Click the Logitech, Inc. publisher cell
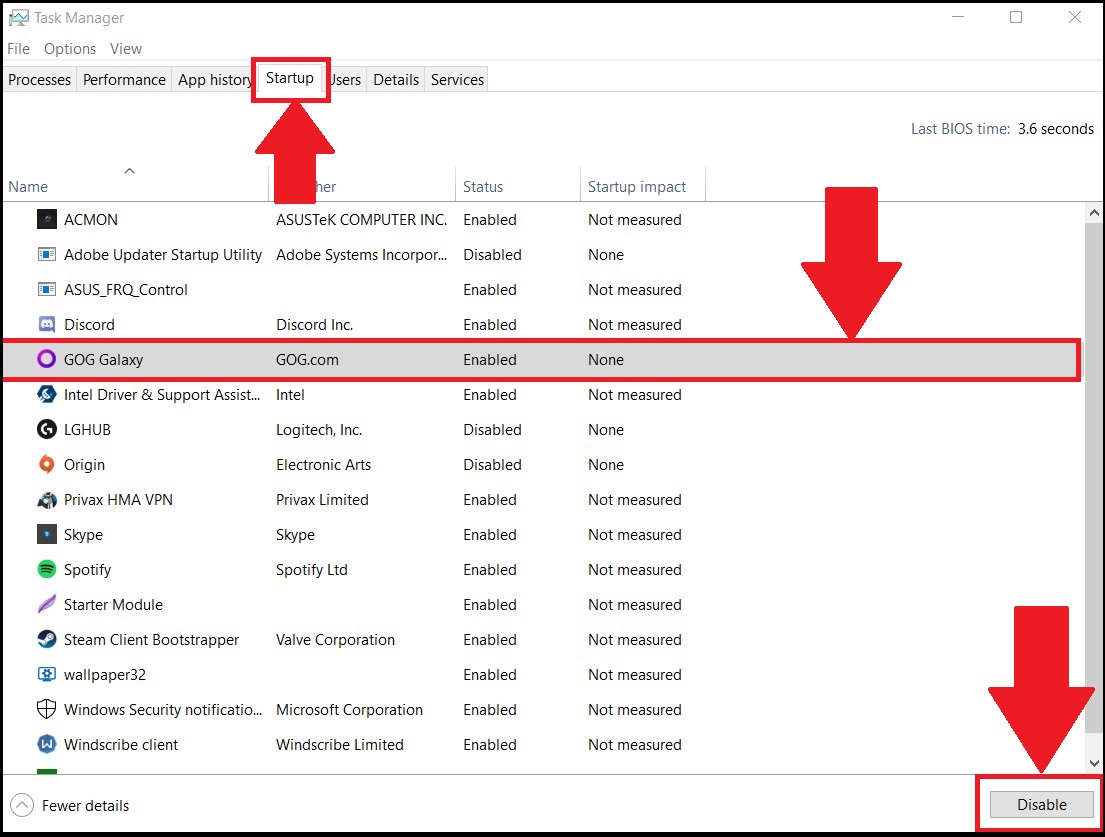Image resolution: width=1105 pixels, height=837 pixels. [x=319, y=429]
